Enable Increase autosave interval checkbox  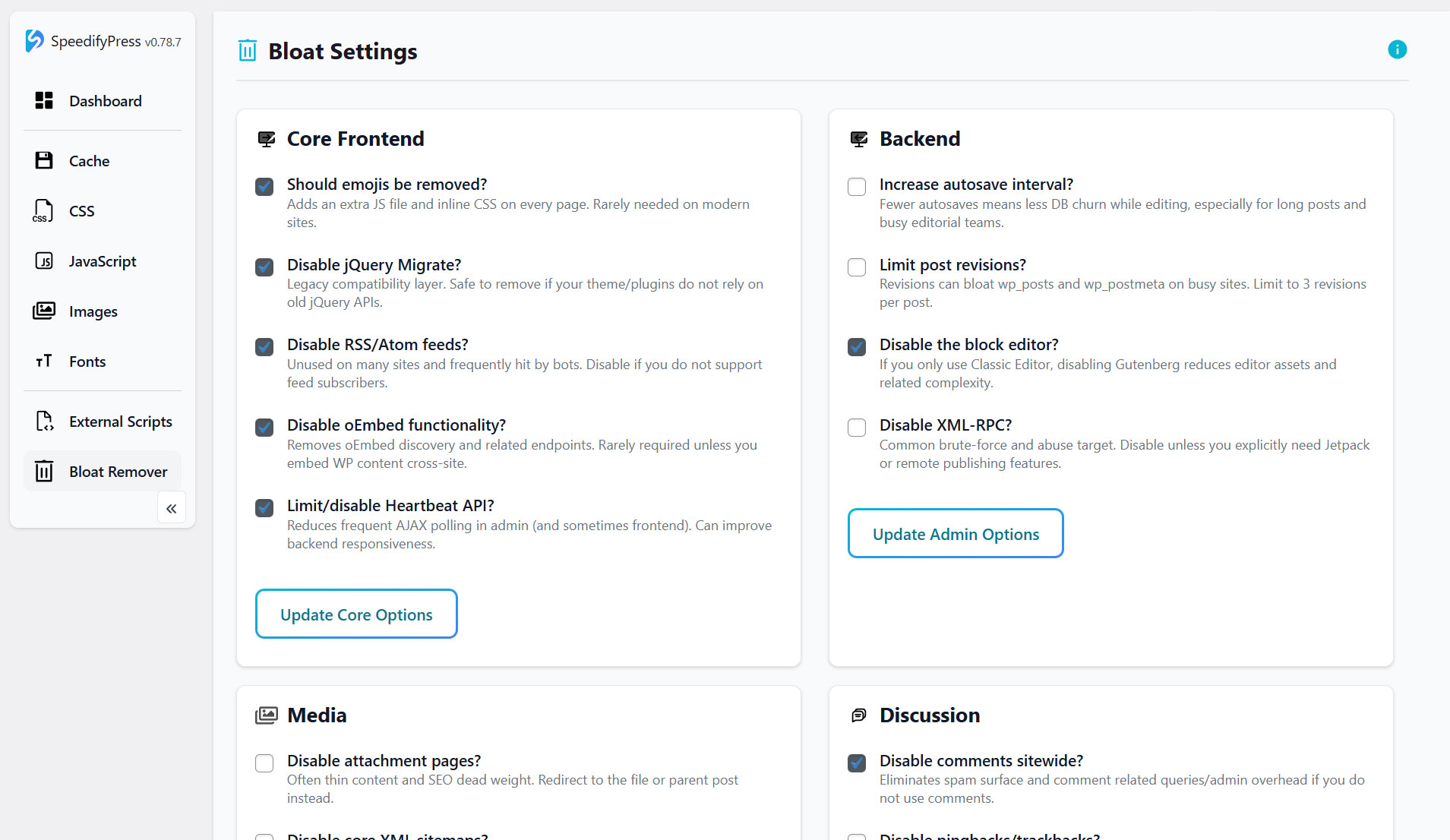tap(857, 186)
